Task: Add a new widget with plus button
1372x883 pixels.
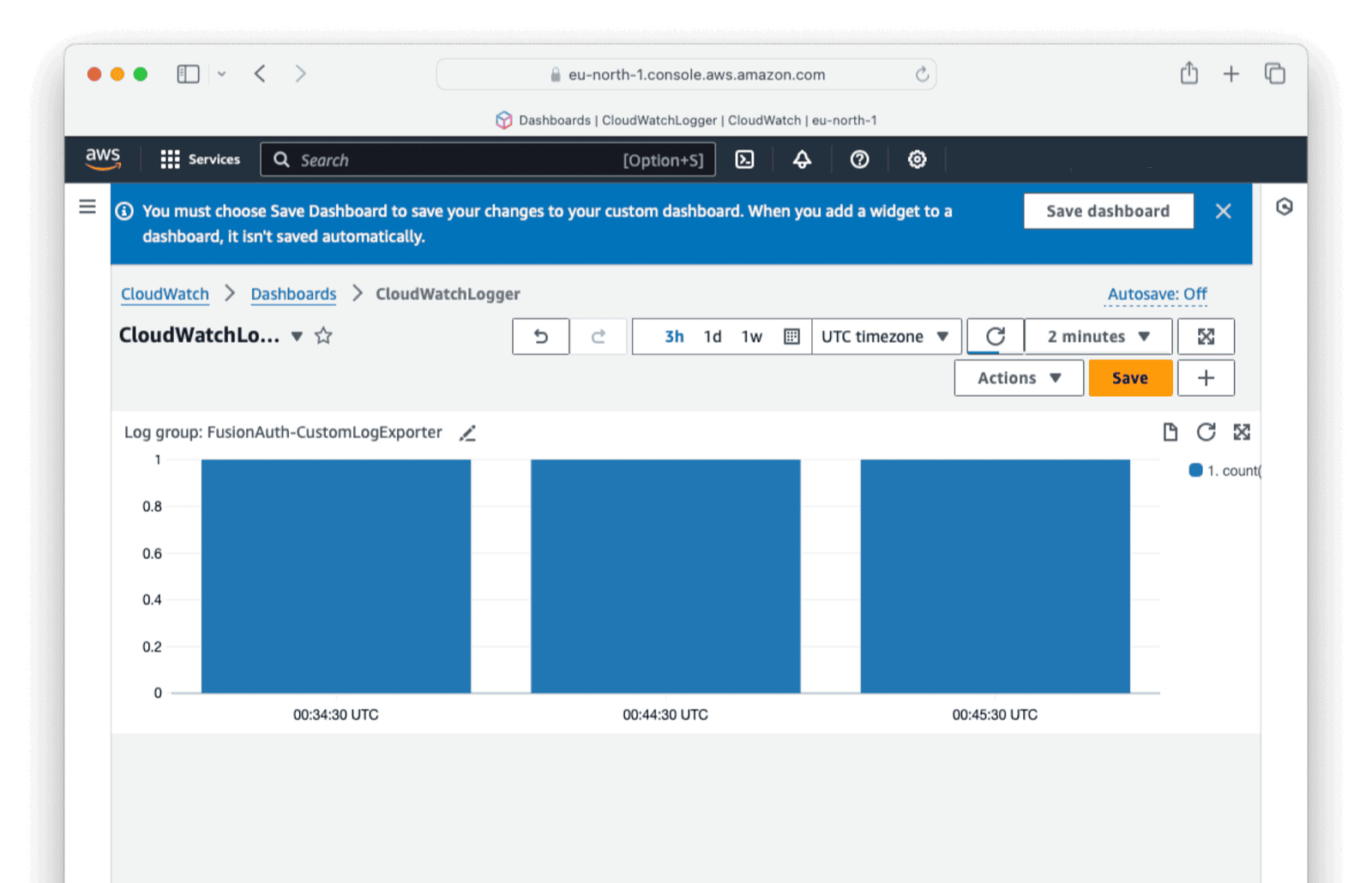Action: click(x=1206, y=378)
